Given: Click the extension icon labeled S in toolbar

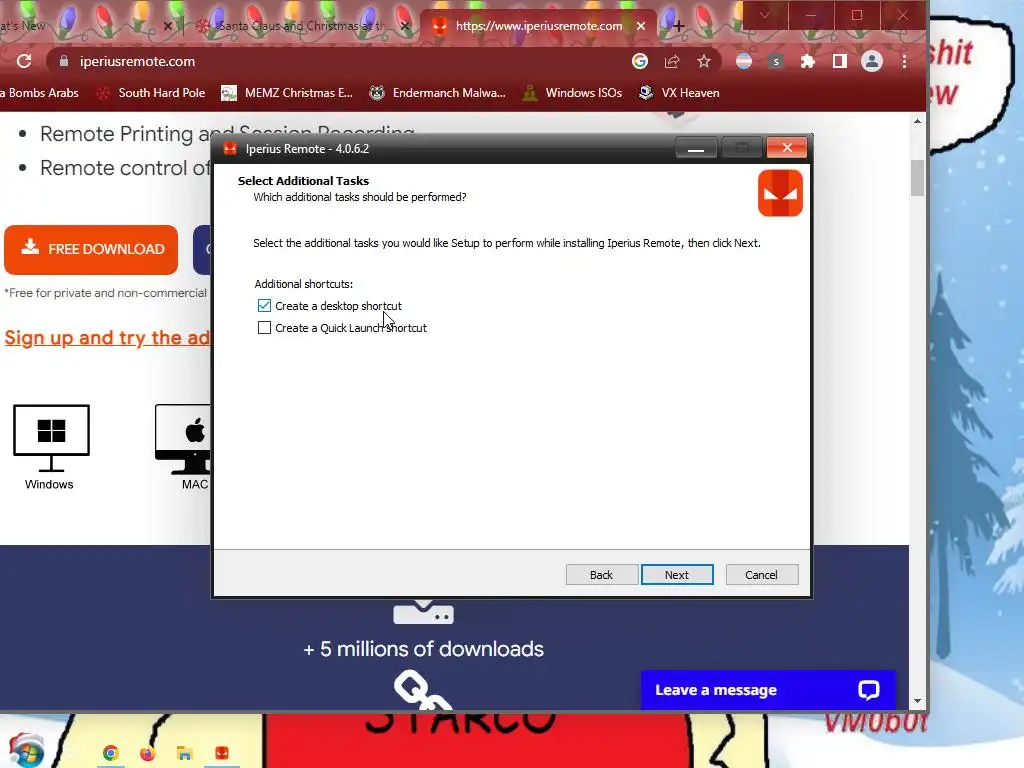Looking at the screenshot, I should pyautogui.click(x=776, y=61).
